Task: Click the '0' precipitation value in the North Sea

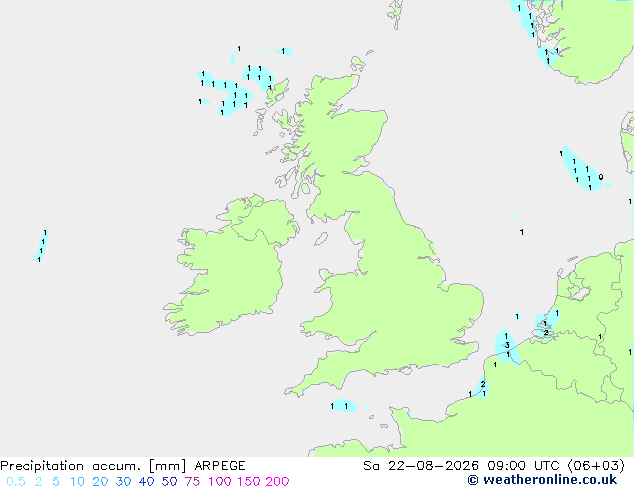Action: click(601, 177)
